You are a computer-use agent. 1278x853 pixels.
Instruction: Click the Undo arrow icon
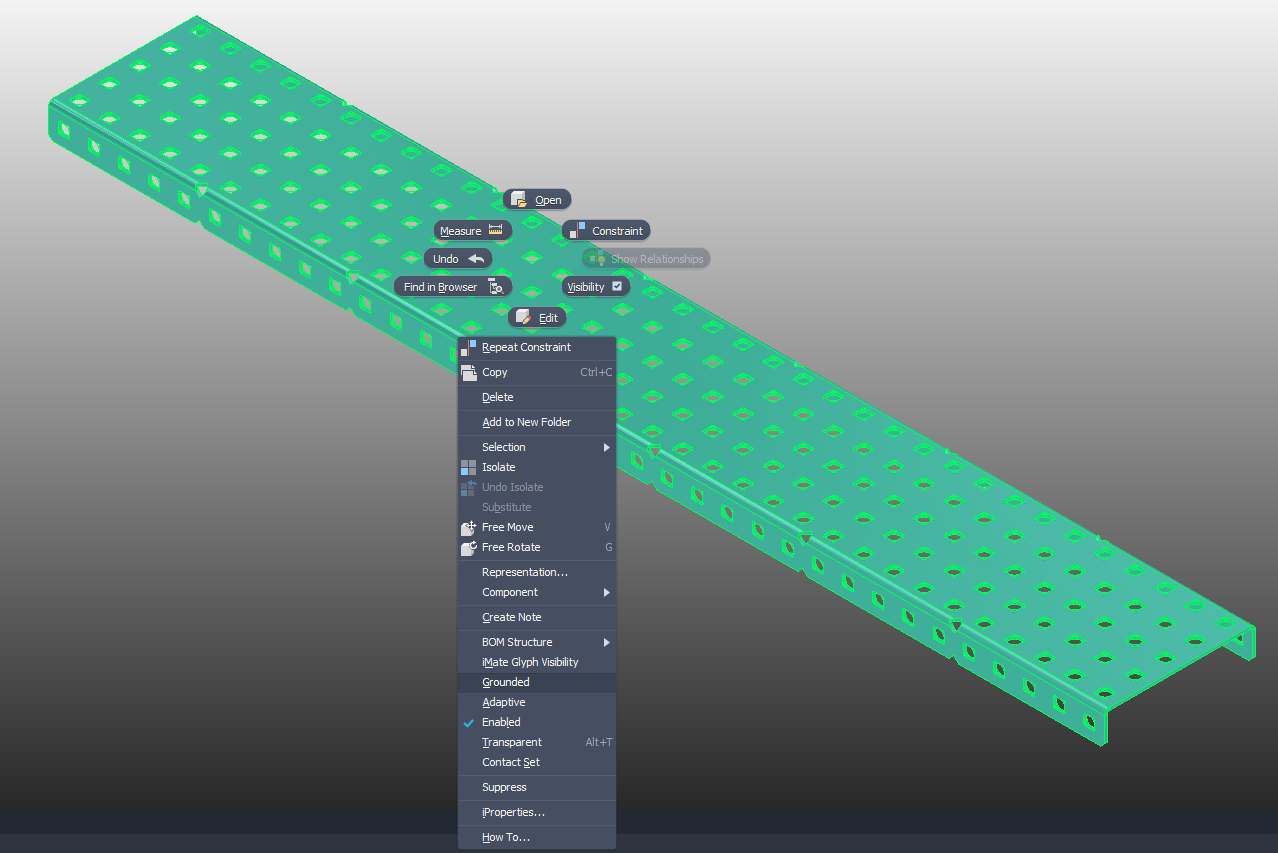[475, 258]
